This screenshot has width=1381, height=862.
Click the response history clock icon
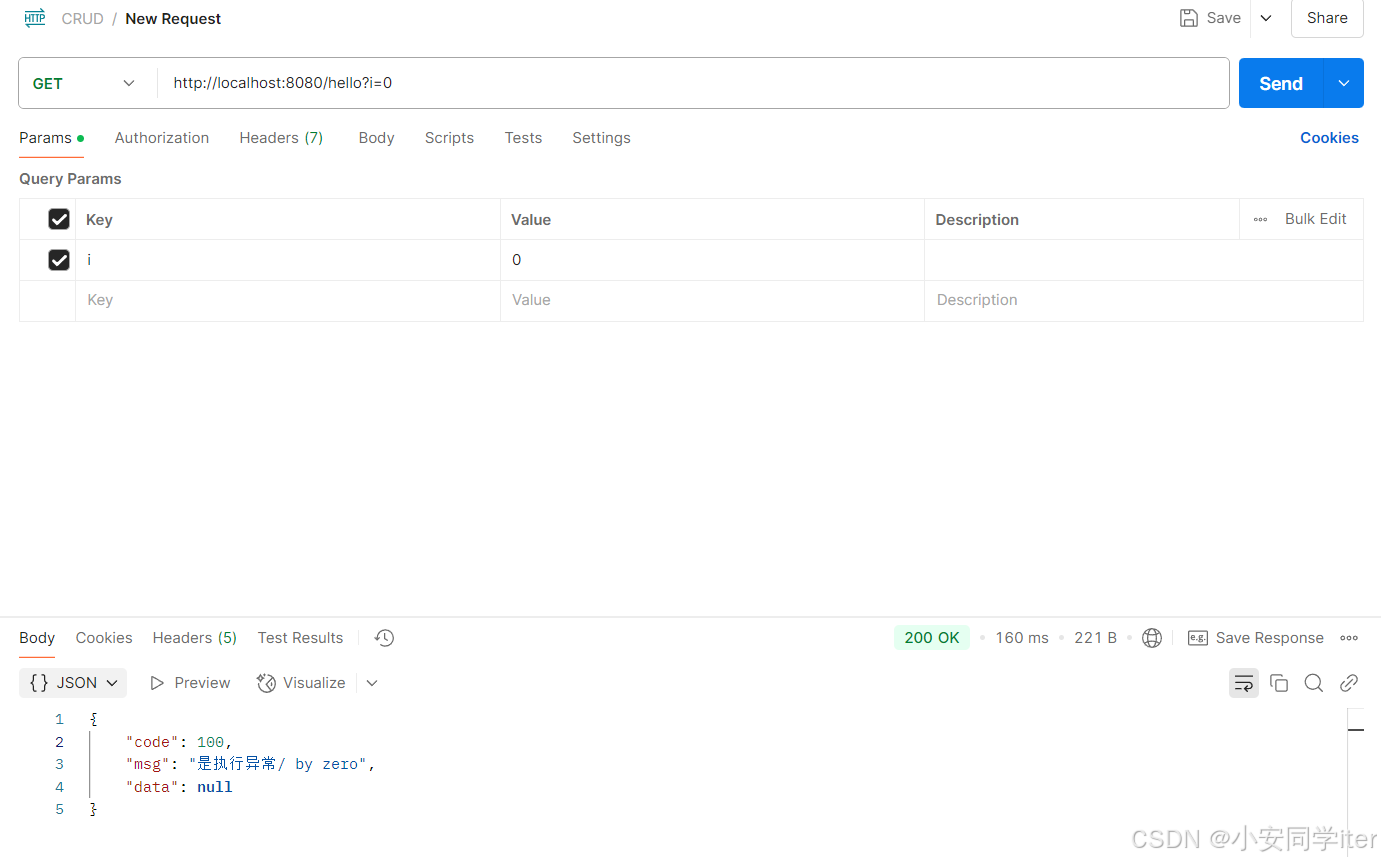tap(384, 638)
